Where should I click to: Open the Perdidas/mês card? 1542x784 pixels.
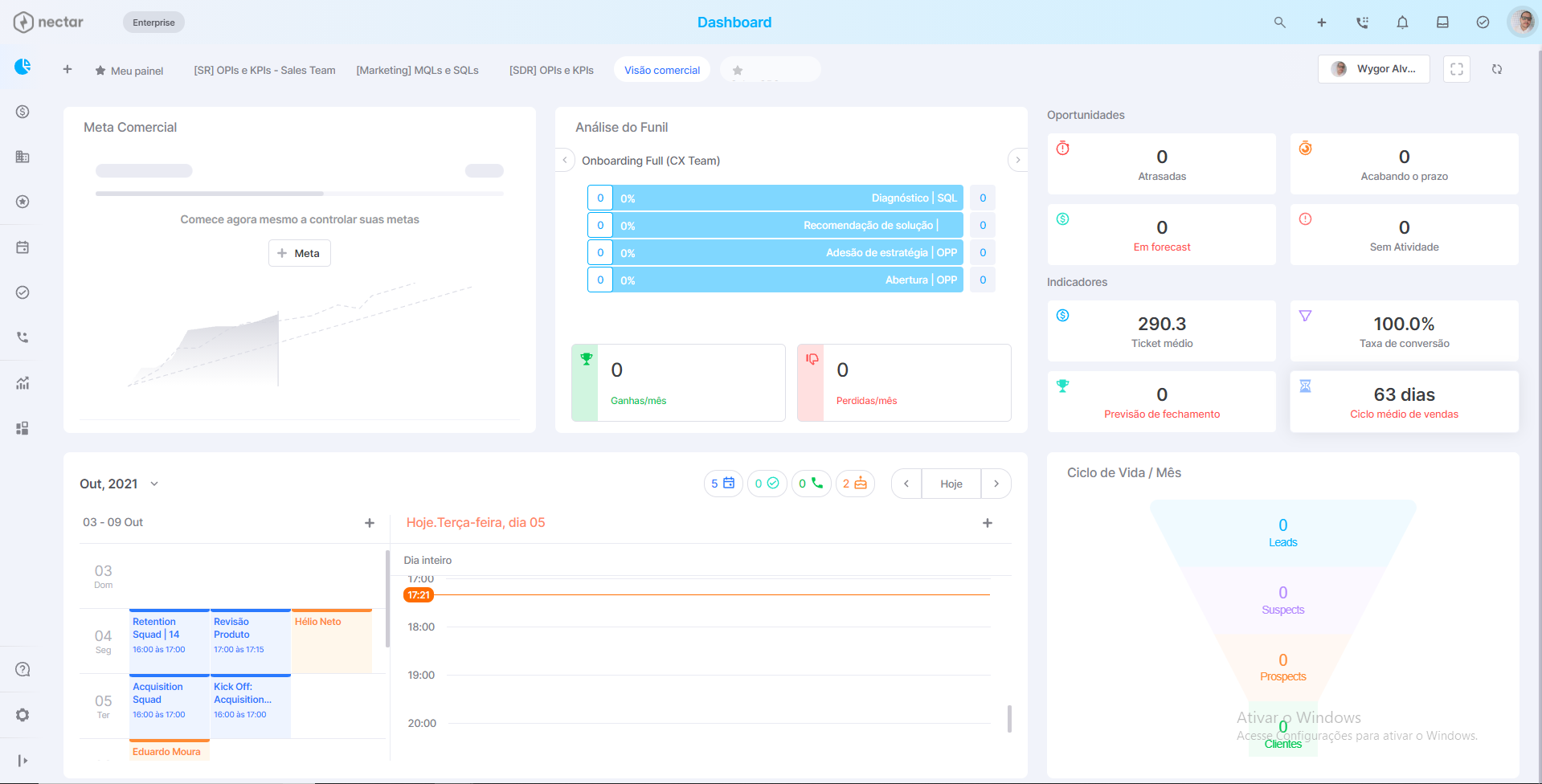pyautogui.click(x=904, y=382)
